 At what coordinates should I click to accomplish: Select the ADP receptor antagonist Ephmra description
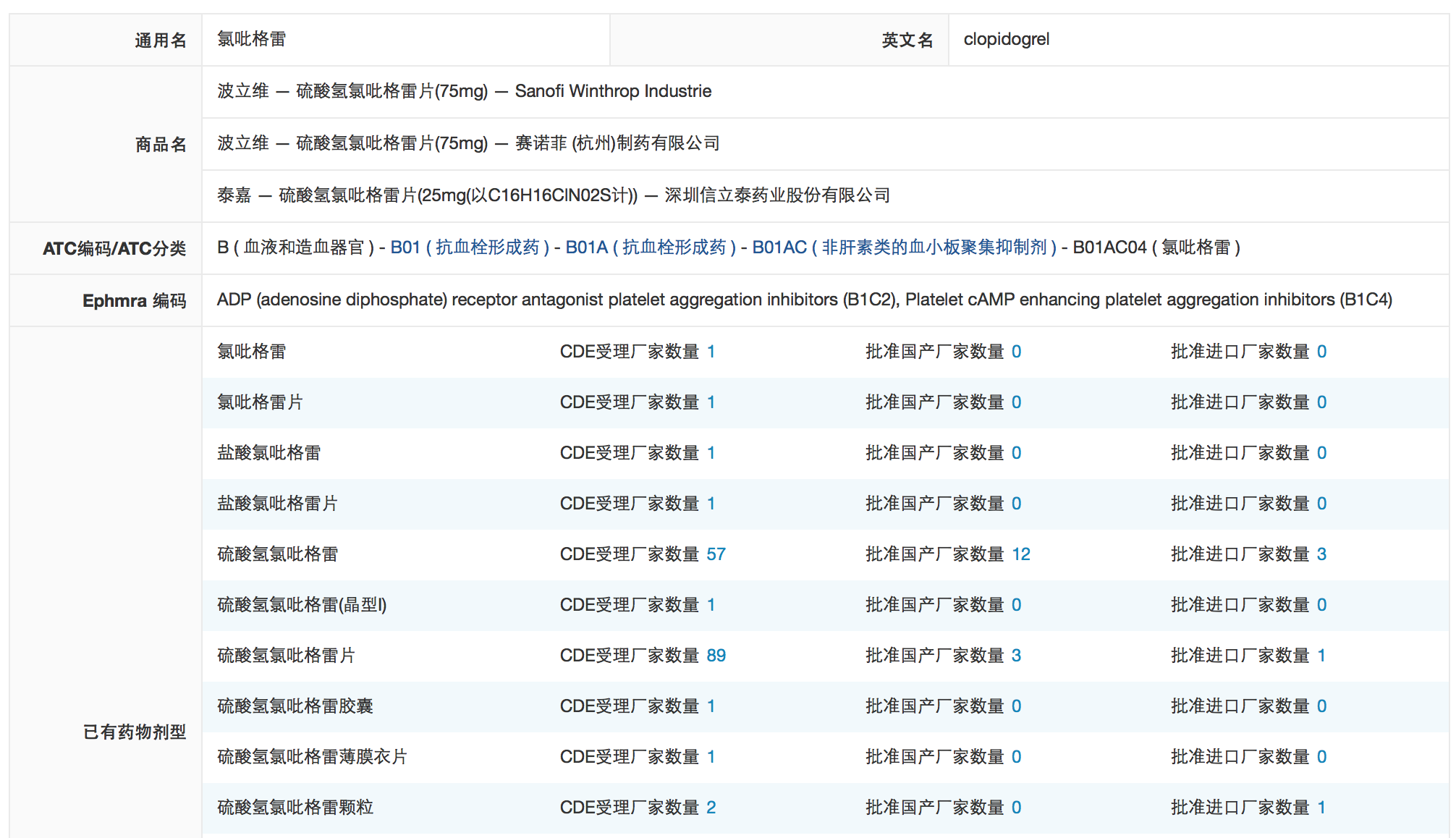pyautogui.click(x=805, y=300)
